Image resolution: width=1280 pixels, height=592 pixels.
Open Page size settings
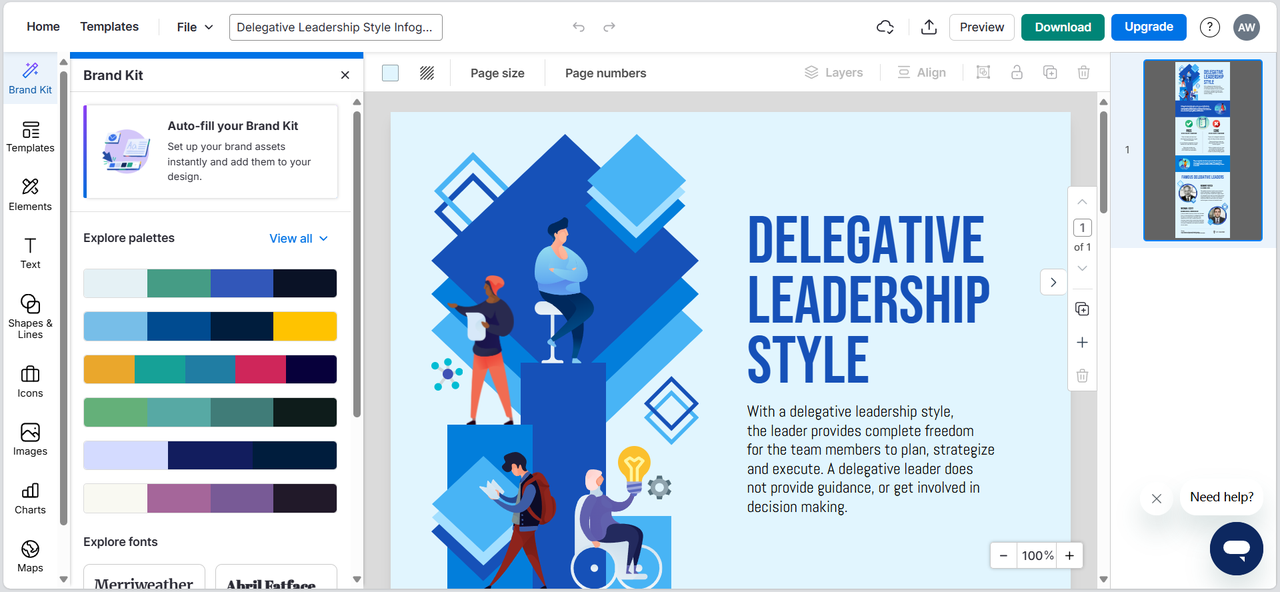click(497, 73)
